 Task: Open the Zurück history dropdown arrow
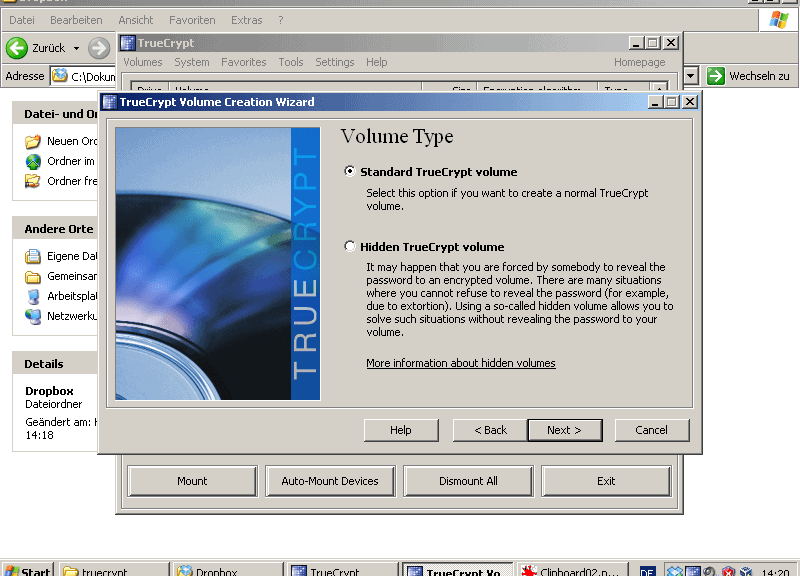point(76,48)
